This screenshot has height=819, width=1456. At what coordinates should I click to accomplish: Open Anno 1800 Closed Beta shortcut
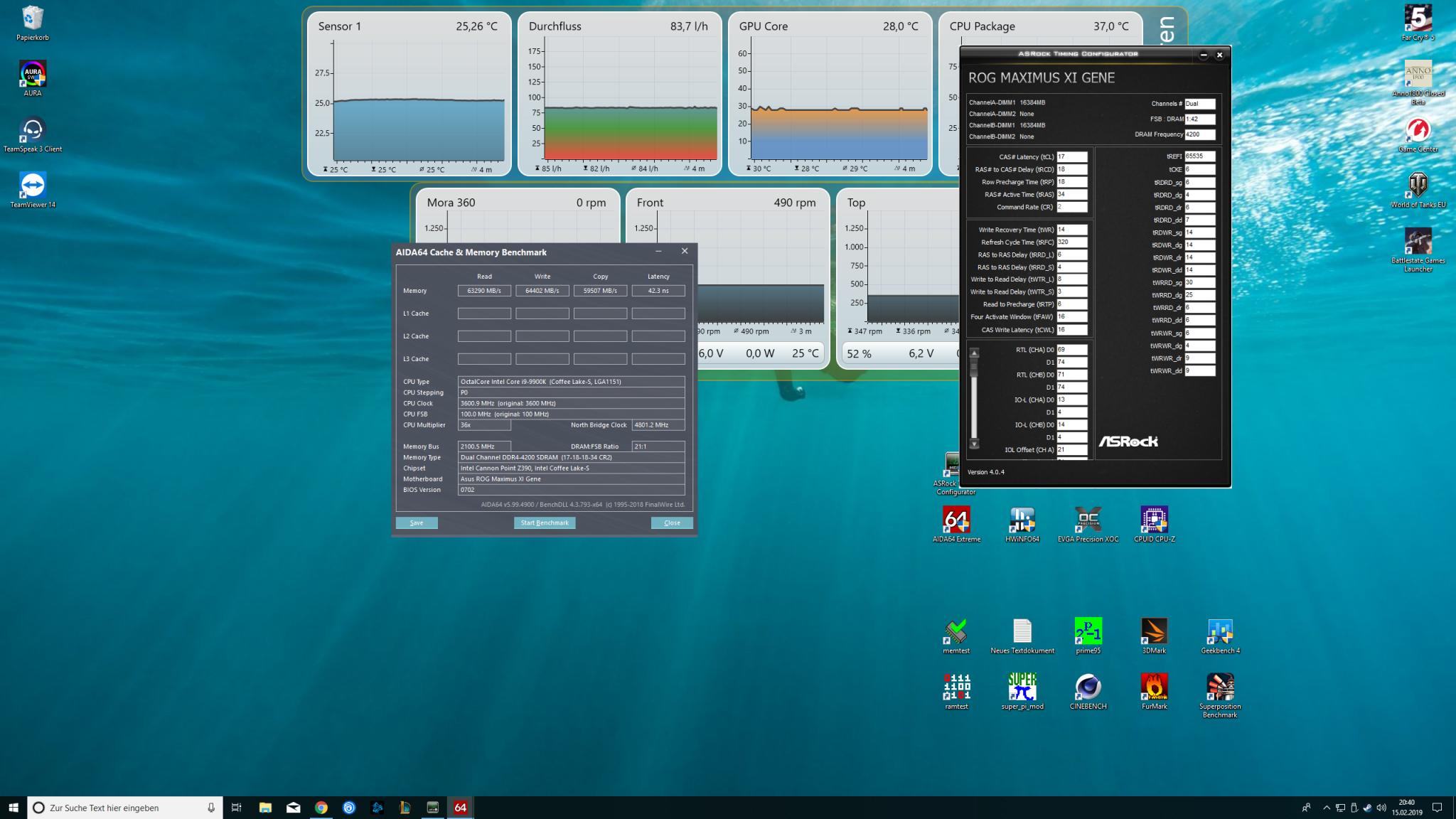[x=1418, y=82]
